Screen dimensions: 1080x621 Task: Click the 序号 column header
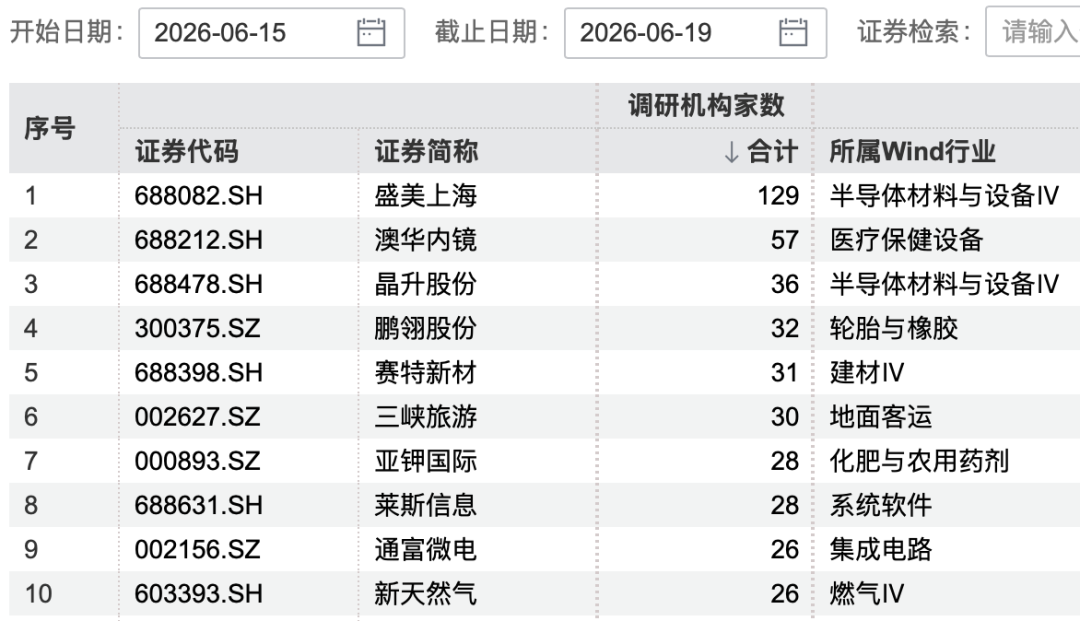(x=50, y=129)
